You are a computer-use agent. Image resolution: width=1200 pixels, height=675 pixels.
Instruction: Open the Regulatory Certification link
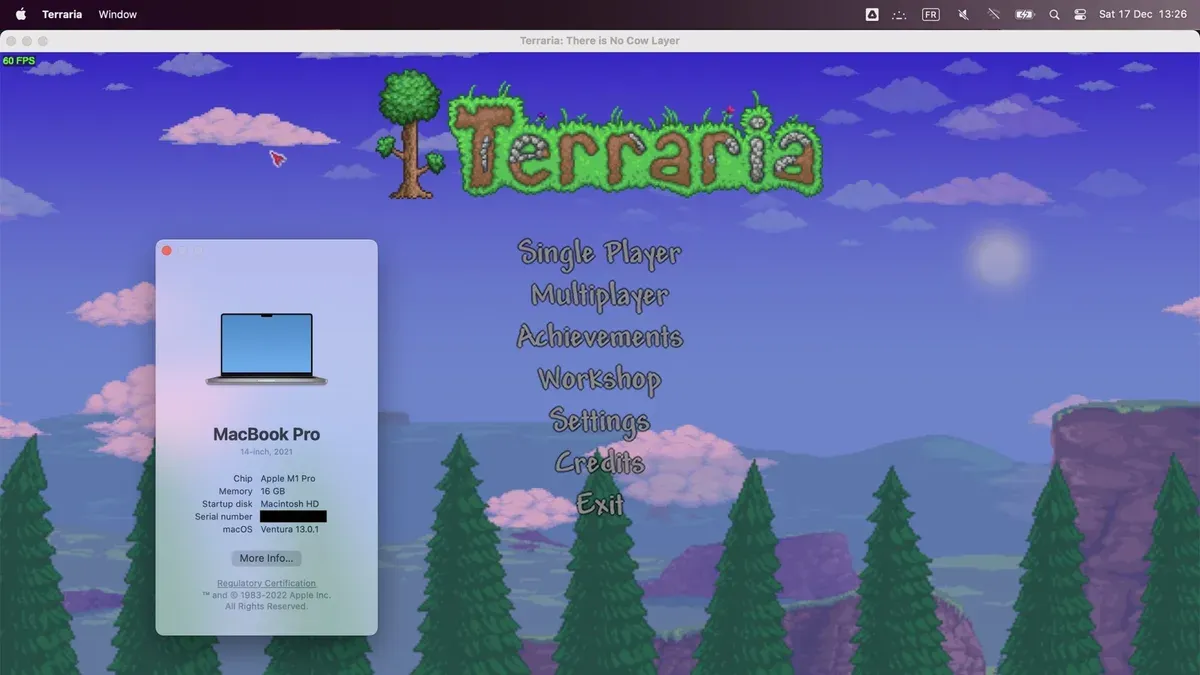coord(266,583)
